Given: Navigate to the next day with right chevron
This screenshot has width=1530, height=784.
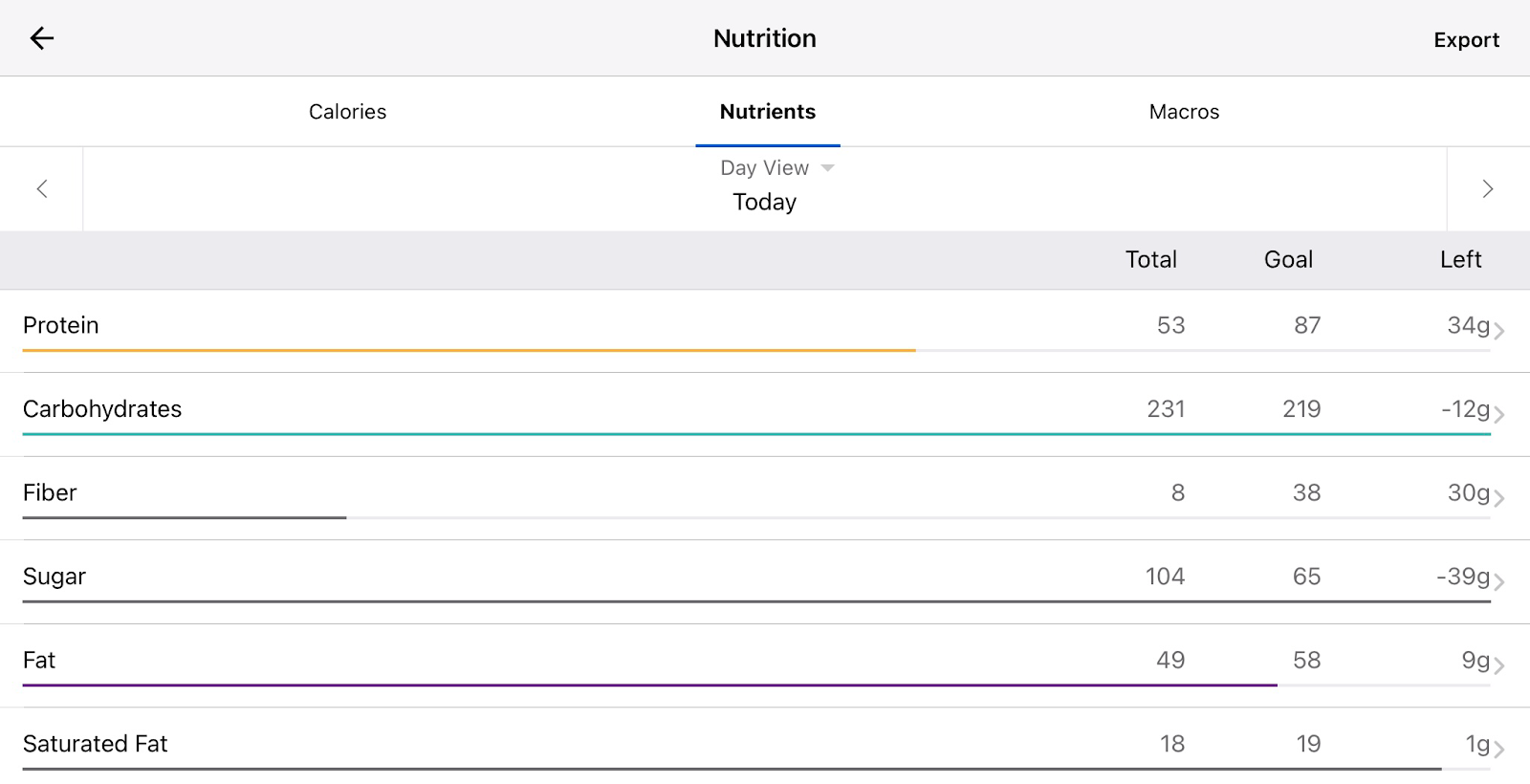Looking at the screenshot, I should pos(1488,188).
